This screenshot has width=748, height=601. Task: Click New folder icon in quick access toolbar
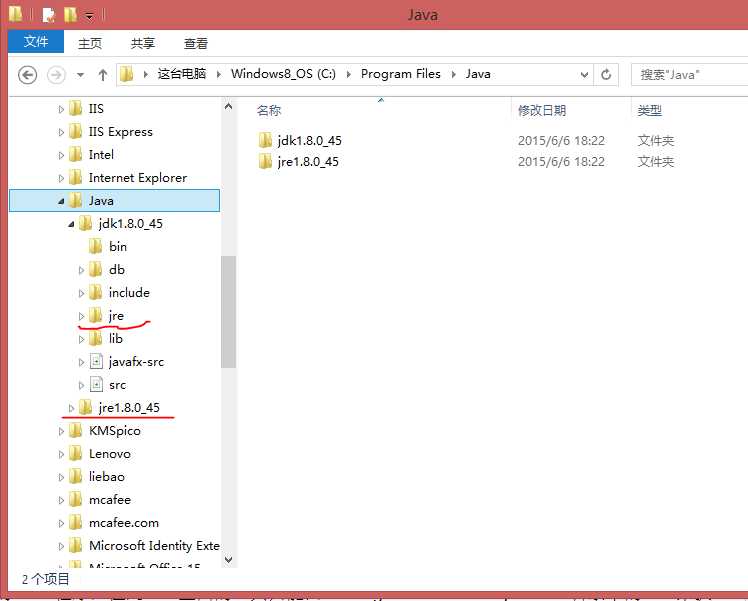(x=71, y=15)
